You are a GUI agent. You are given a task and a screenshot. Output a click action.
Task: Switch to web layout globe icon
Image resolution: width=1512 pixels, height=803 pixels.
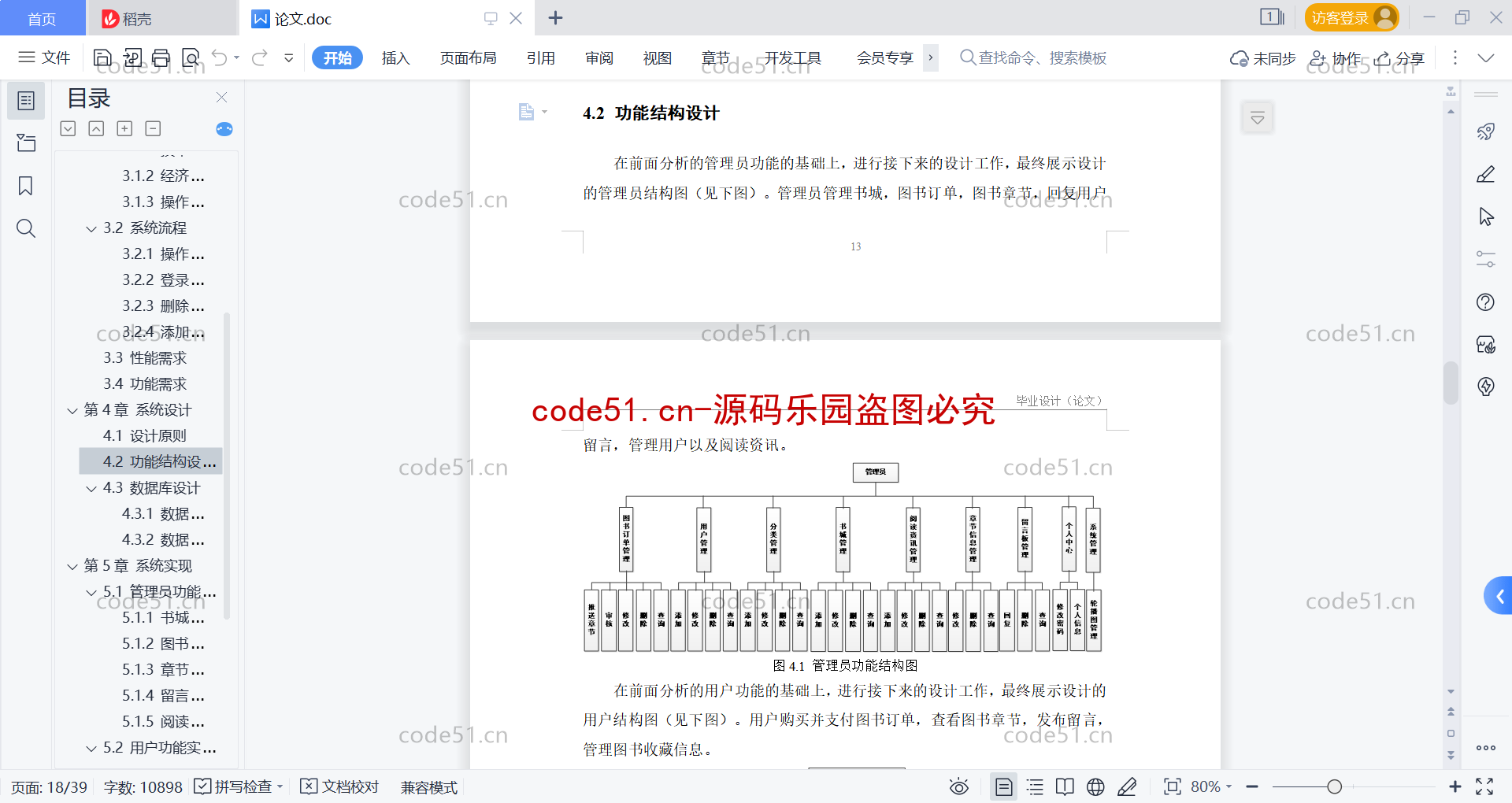[1095, 786]
